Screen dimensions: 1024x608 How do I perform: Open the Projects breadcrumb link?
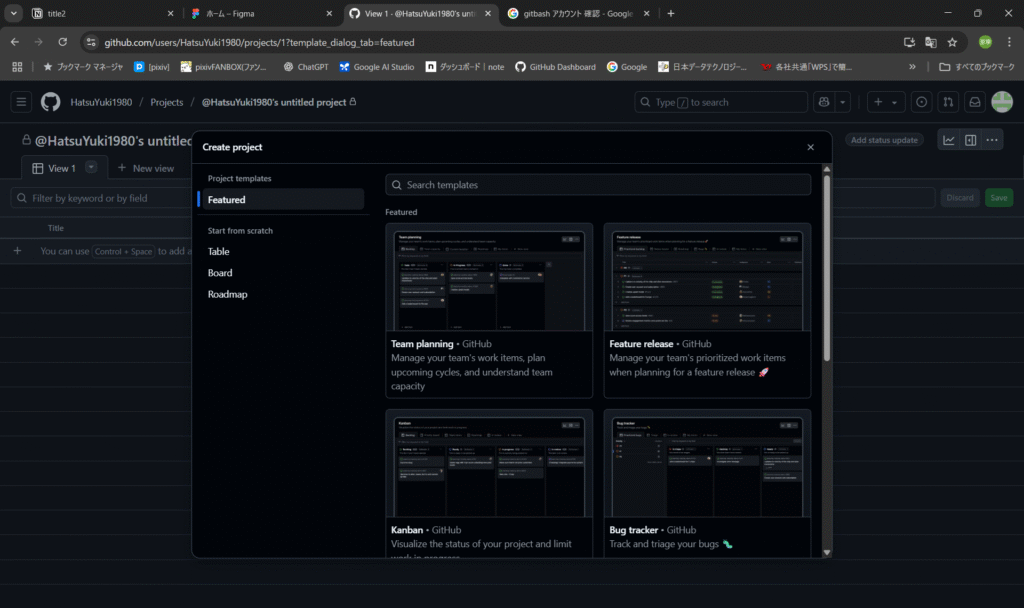(167, 103)
